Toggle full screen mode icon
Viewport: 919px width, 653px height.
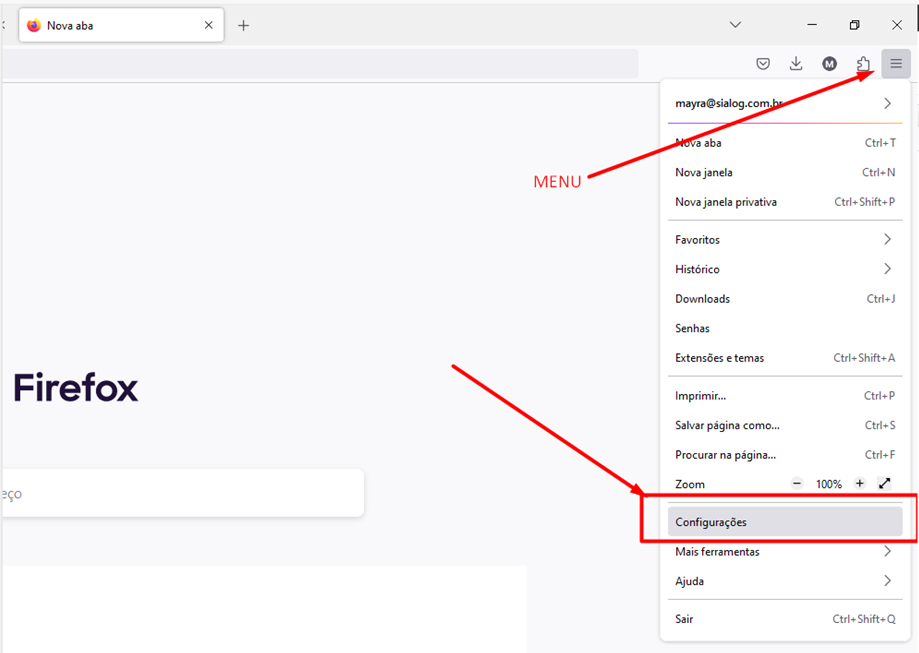coord(885,484)
